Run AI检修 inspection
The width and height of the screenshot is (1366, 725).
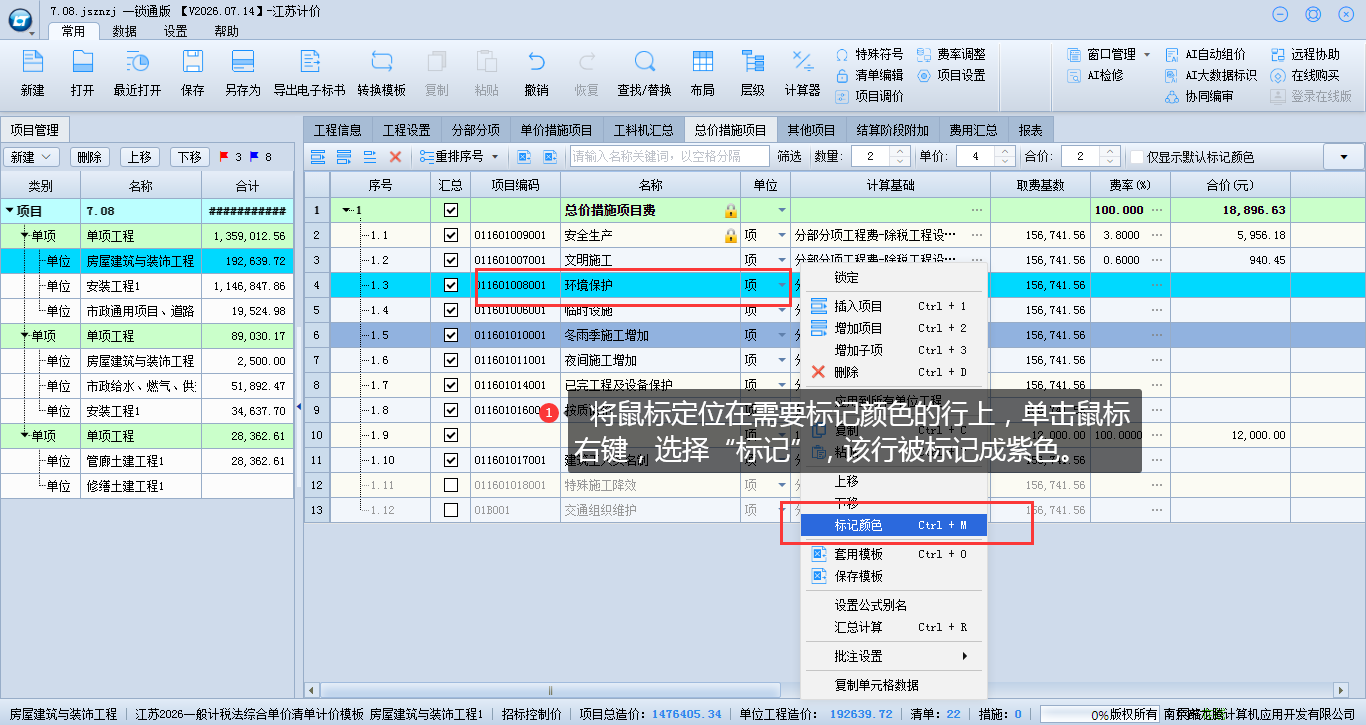1095,75
